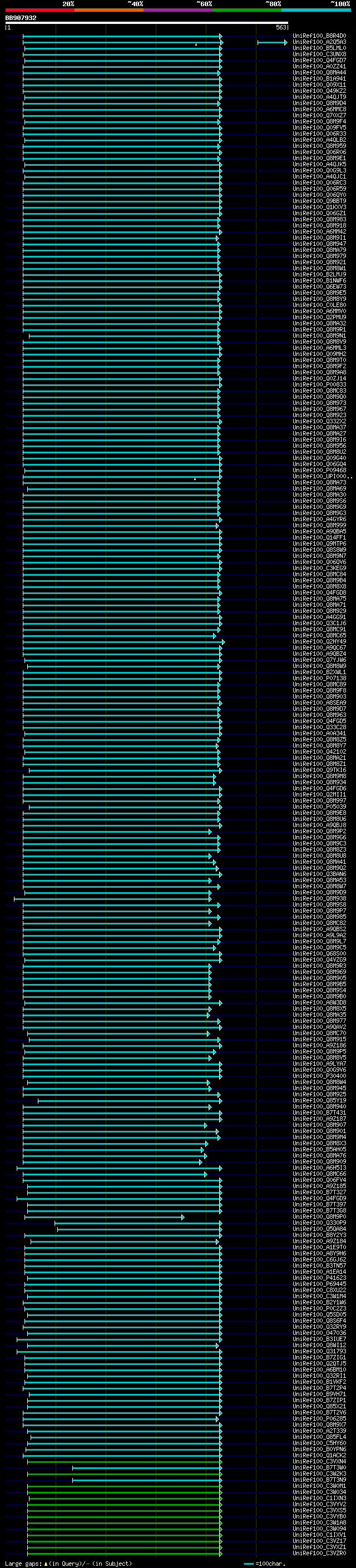Select UniRef100_Q9BBT9 label
Viewport: 356px width, 1568px height.
pos(319,201)
